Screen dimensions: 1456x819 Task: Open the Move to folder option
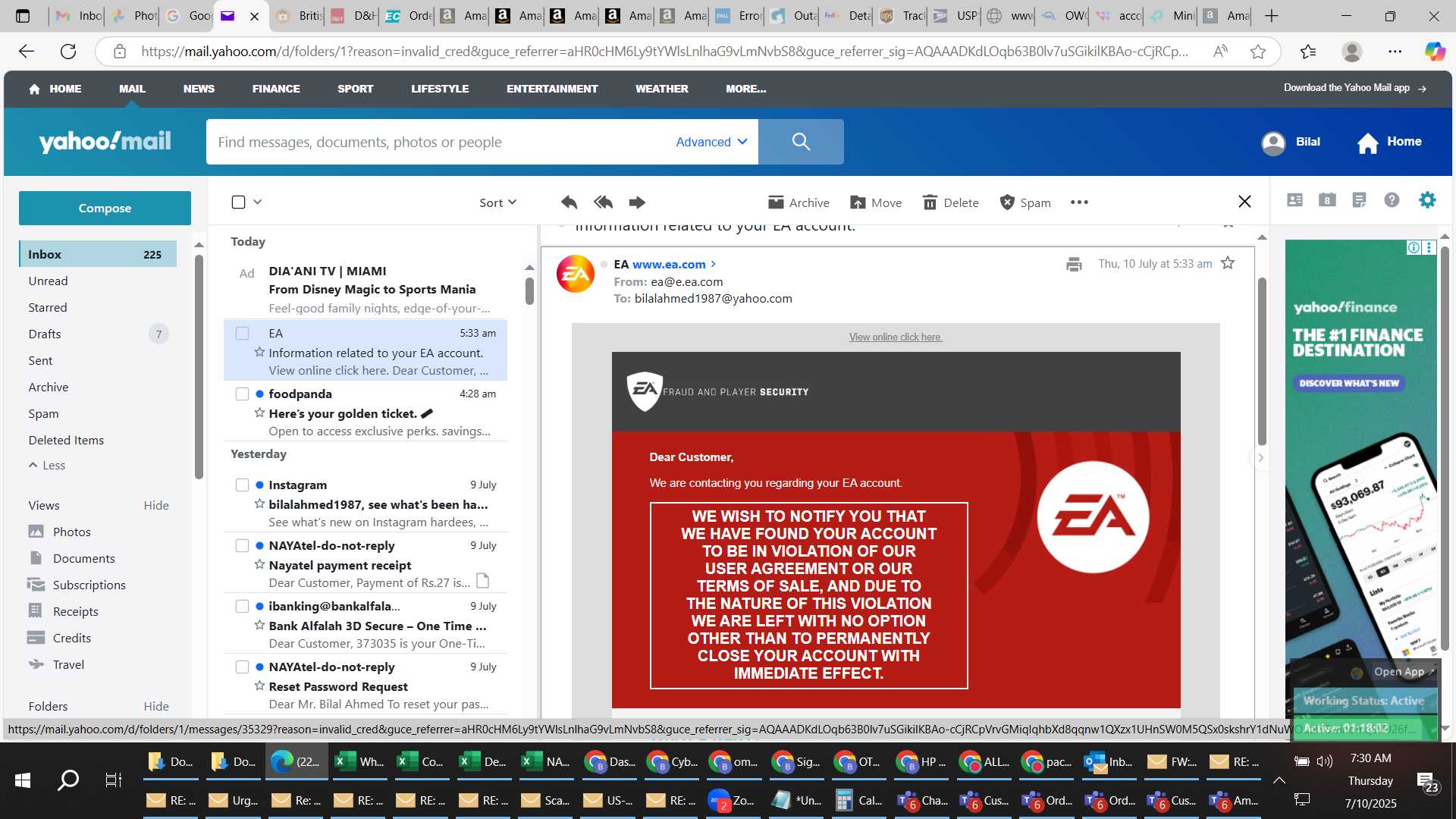876,202
